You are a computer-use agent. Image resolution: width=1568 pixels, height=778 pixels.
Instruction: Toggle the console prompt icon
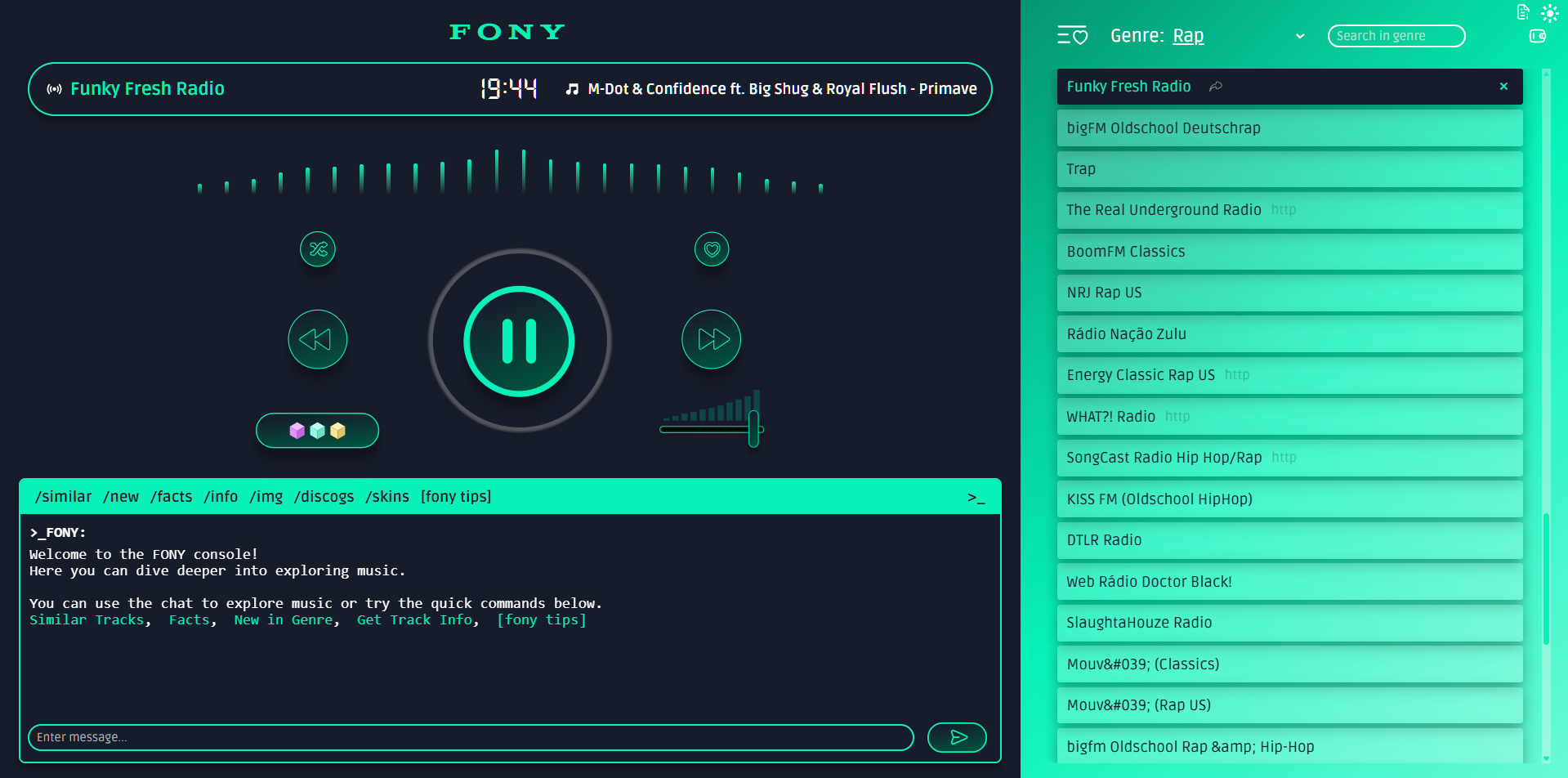[x=976, y=498]
